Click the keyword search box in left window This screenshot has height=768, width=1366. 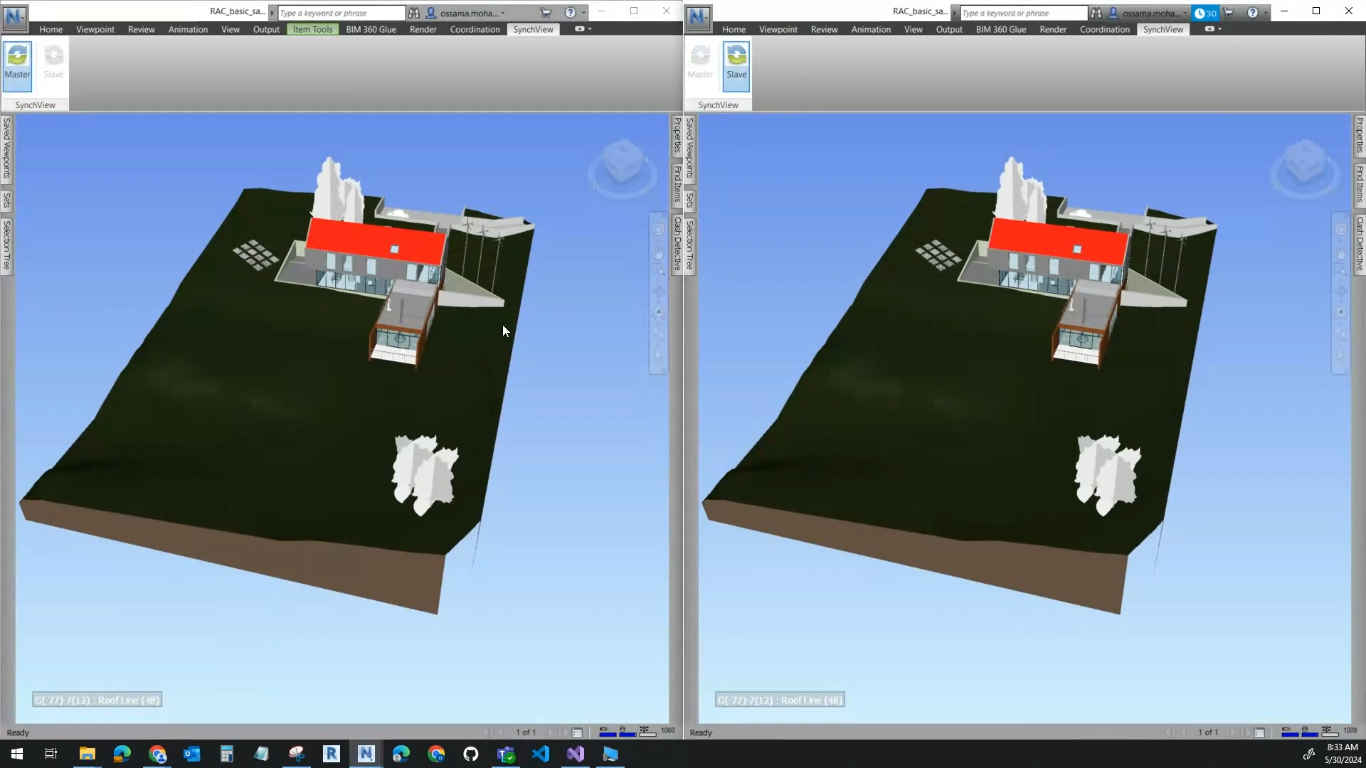coord(341,13)
